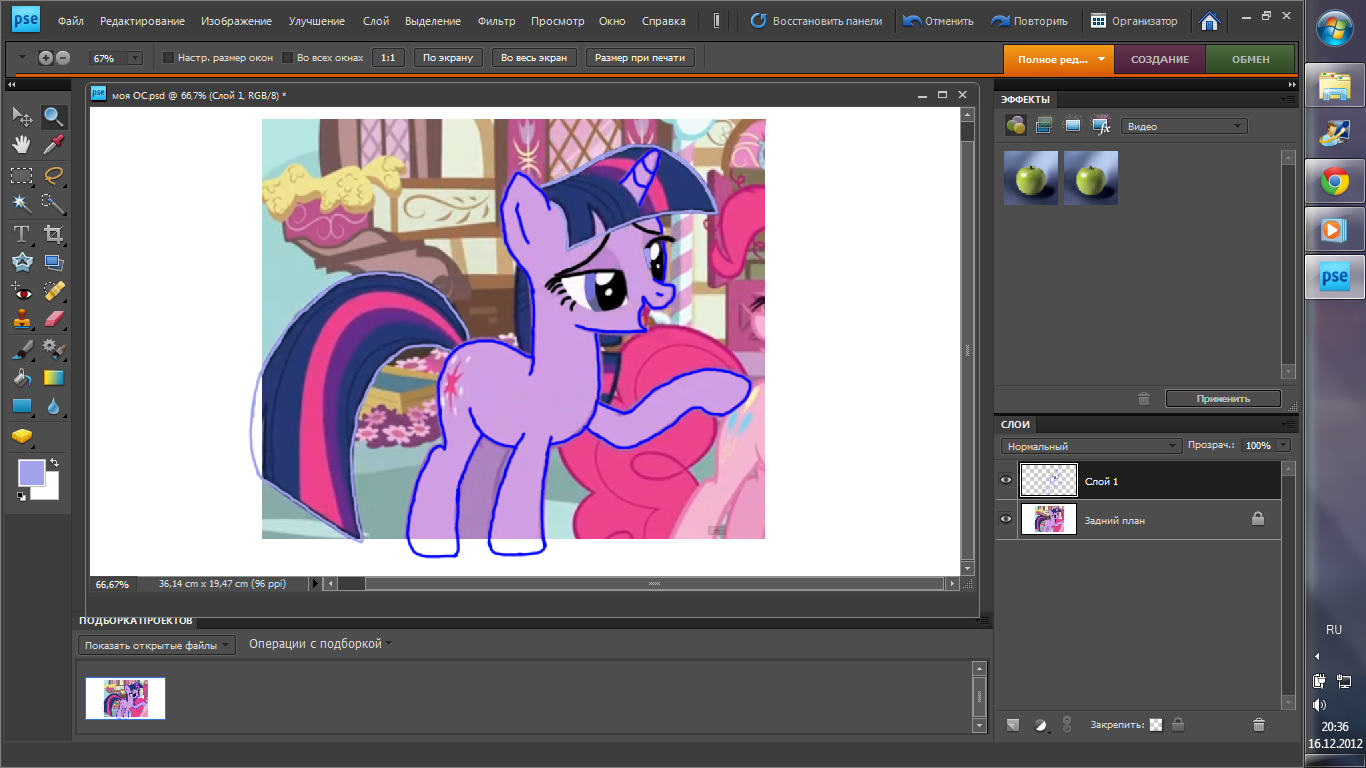Select the Crop tool
Viewport: 1366px width, 768px height.
[53, 234]
